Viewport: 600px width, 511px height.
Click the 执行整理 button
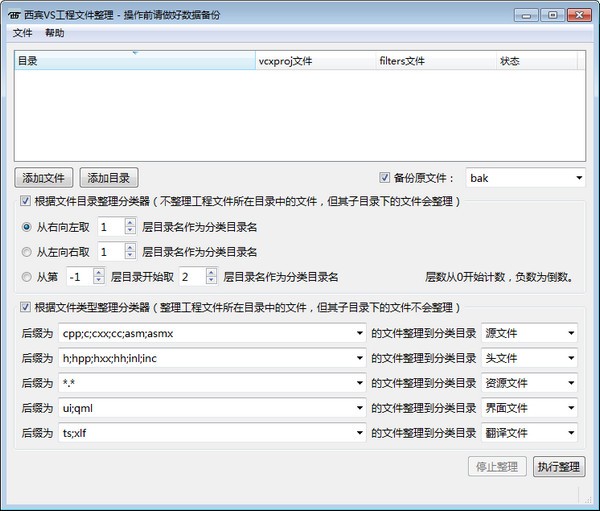pyautogui.click(x=558, y=467)
